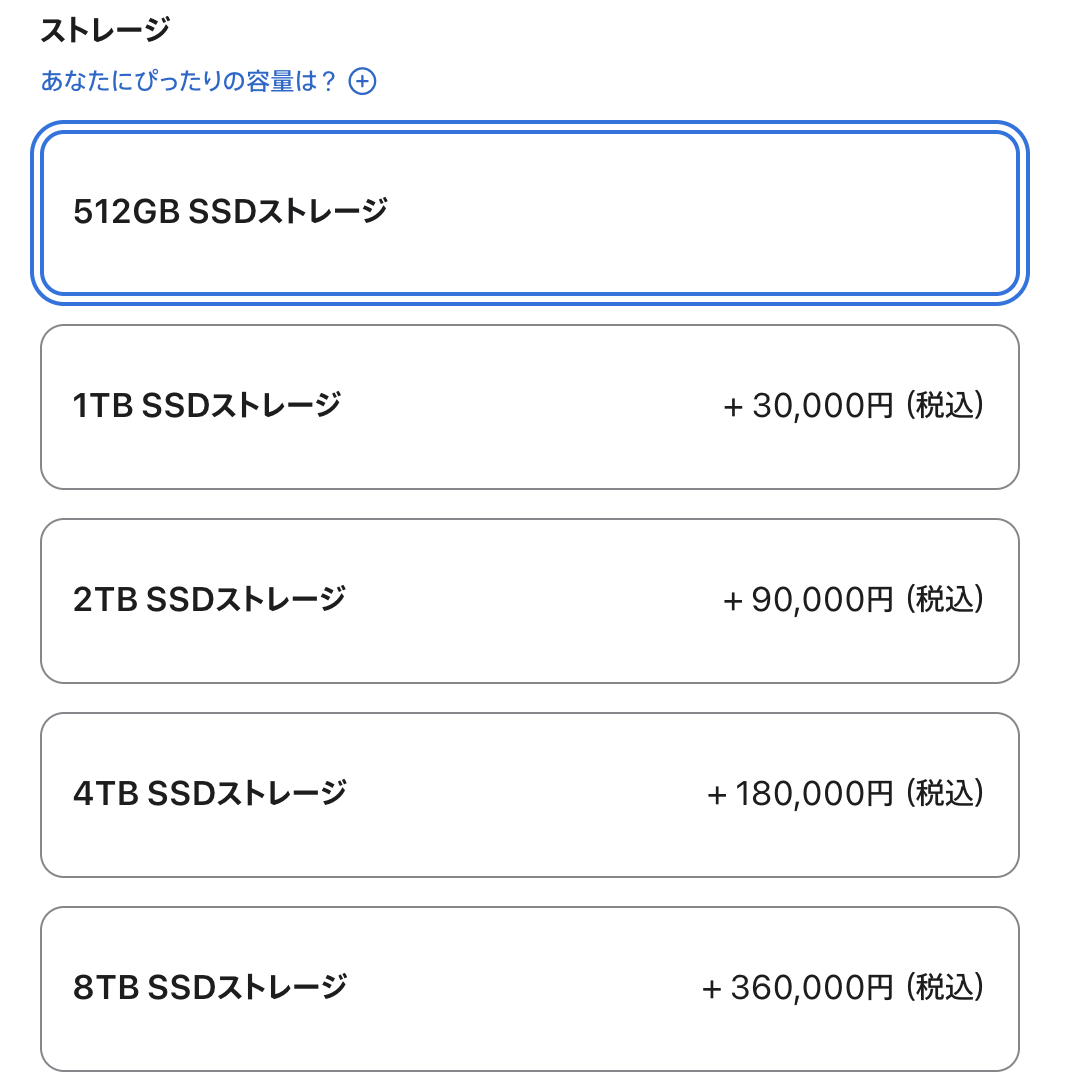
Task: Click (税込) next to the 30,000円 price
Action: coord(945,406)
